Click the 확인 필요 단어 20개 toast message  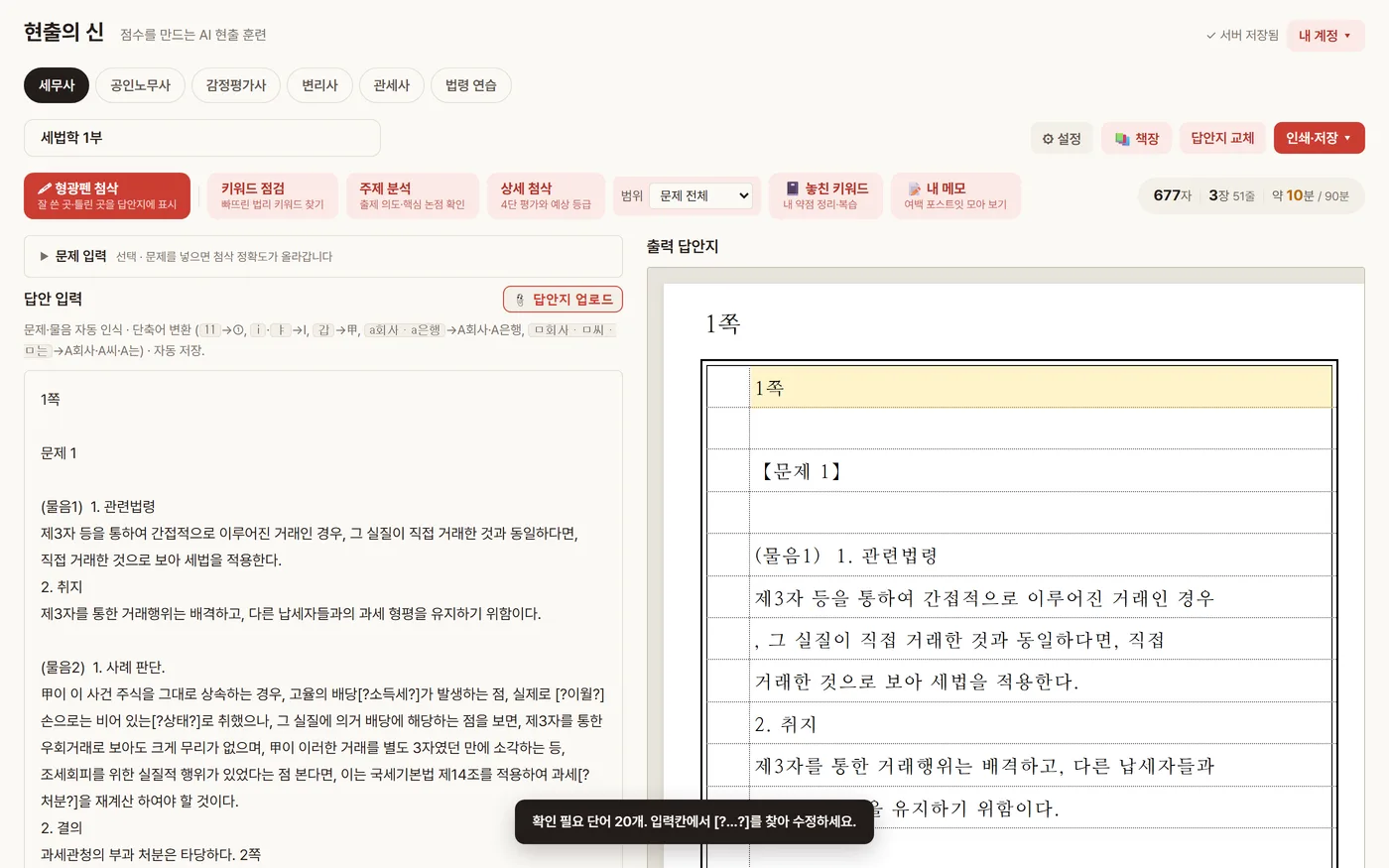[x=694, y=821]
